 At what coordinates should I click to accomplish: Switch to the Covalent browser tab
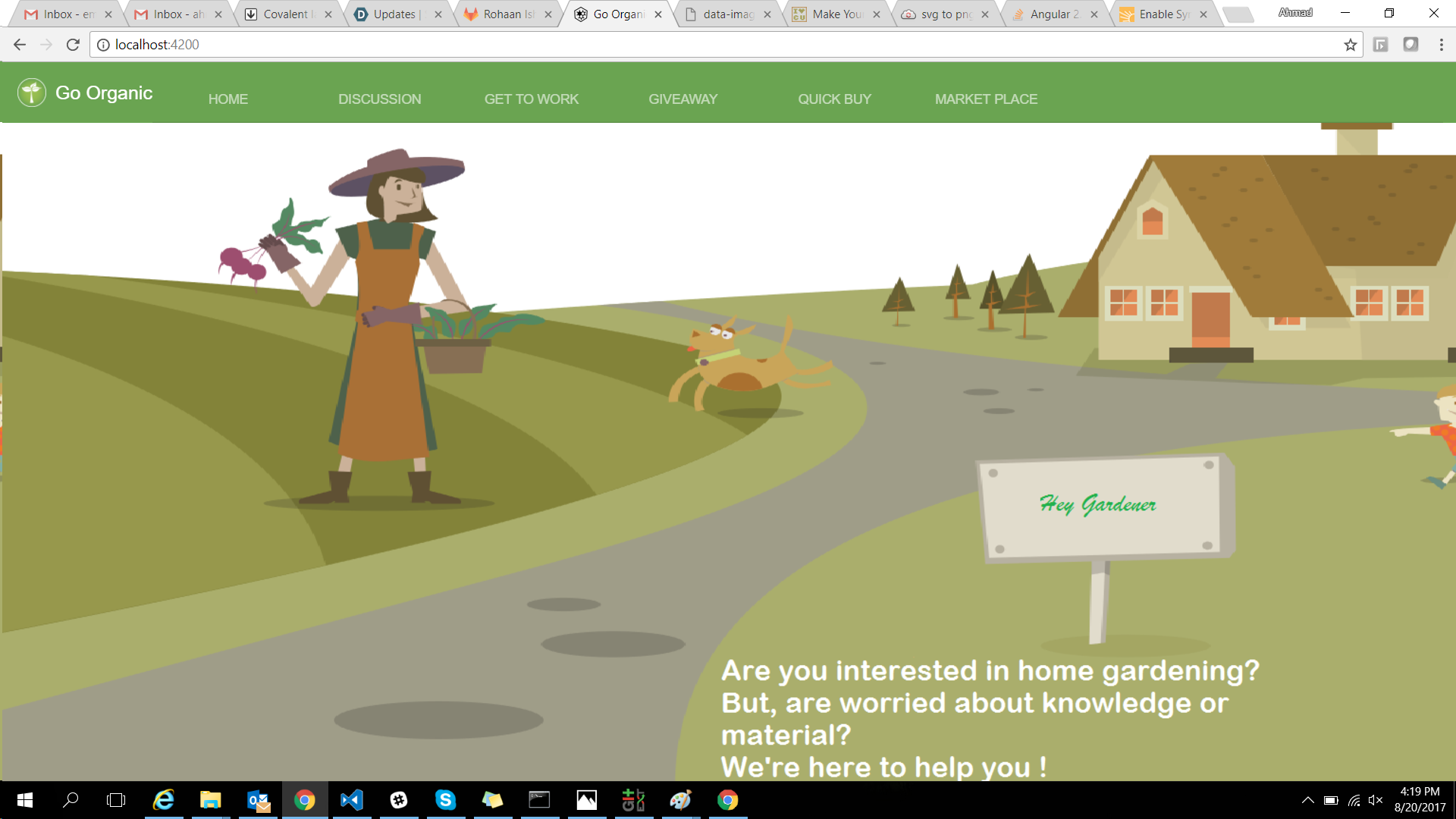pos(284,14)
